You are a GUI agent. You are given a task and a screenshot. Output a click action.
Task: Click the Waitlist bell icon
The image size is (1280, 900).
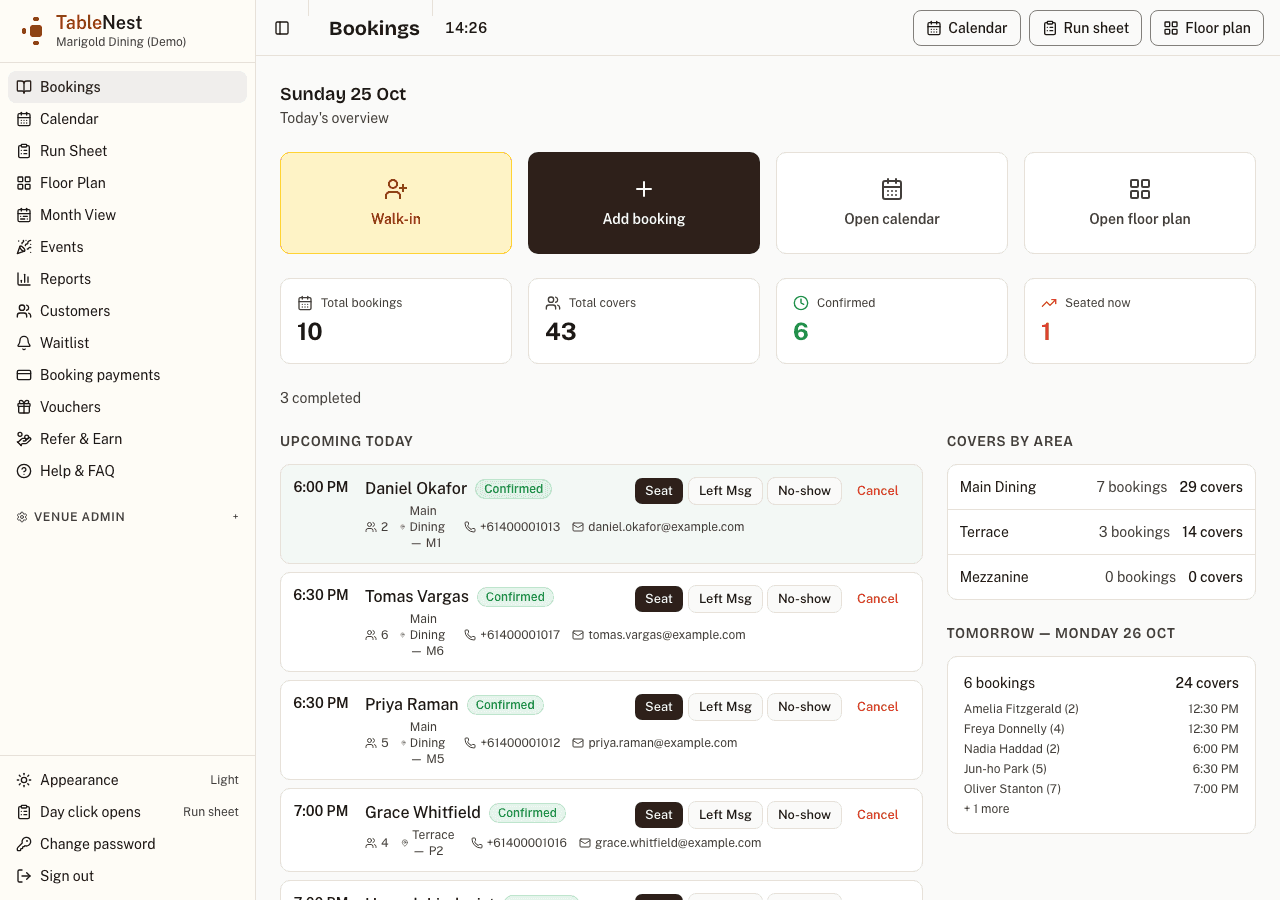tap(24, 343)
